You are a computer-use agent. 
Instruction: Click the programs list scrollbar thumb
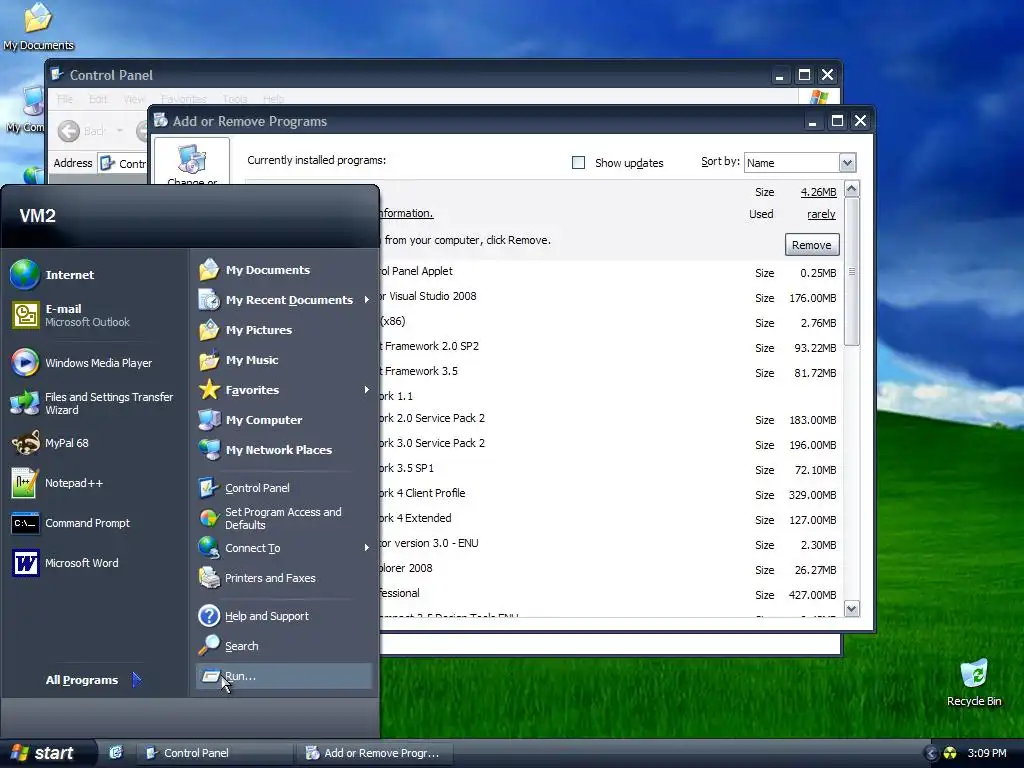pyautogui.click(x=852, y=272)
